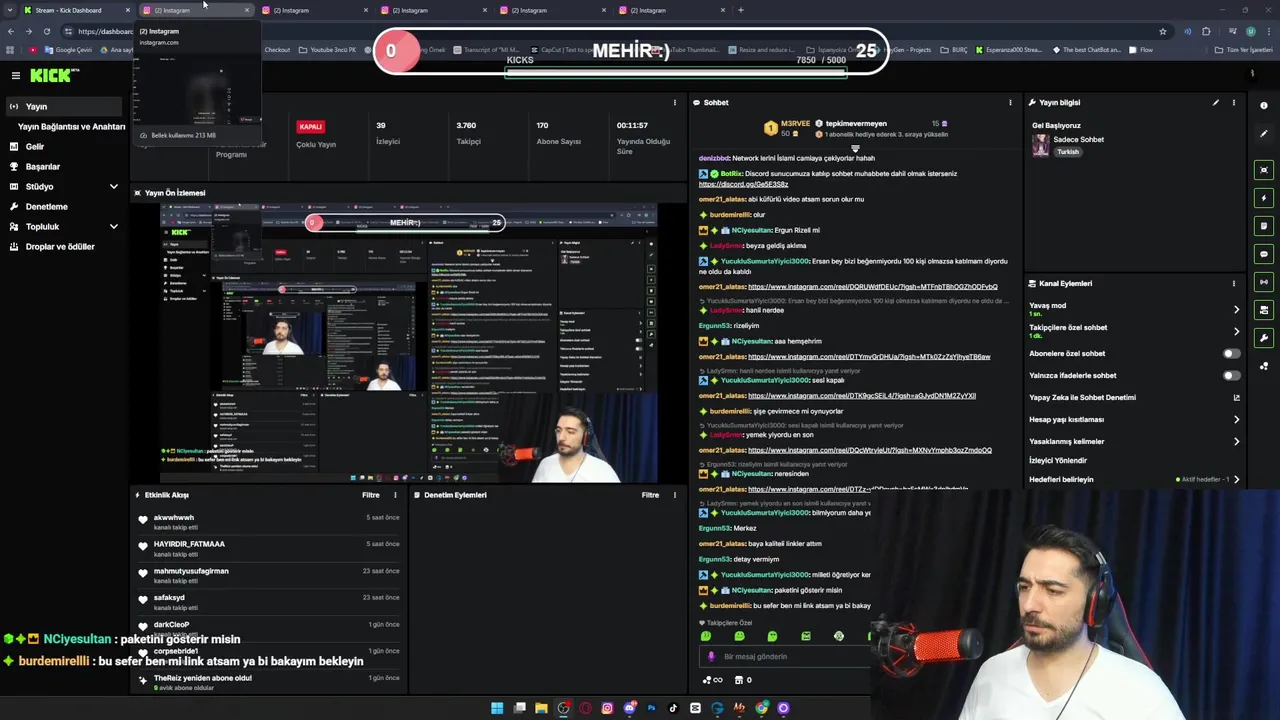
Task: Click chat bubble icon in right rail
Action: click(x=1264, y=254)
